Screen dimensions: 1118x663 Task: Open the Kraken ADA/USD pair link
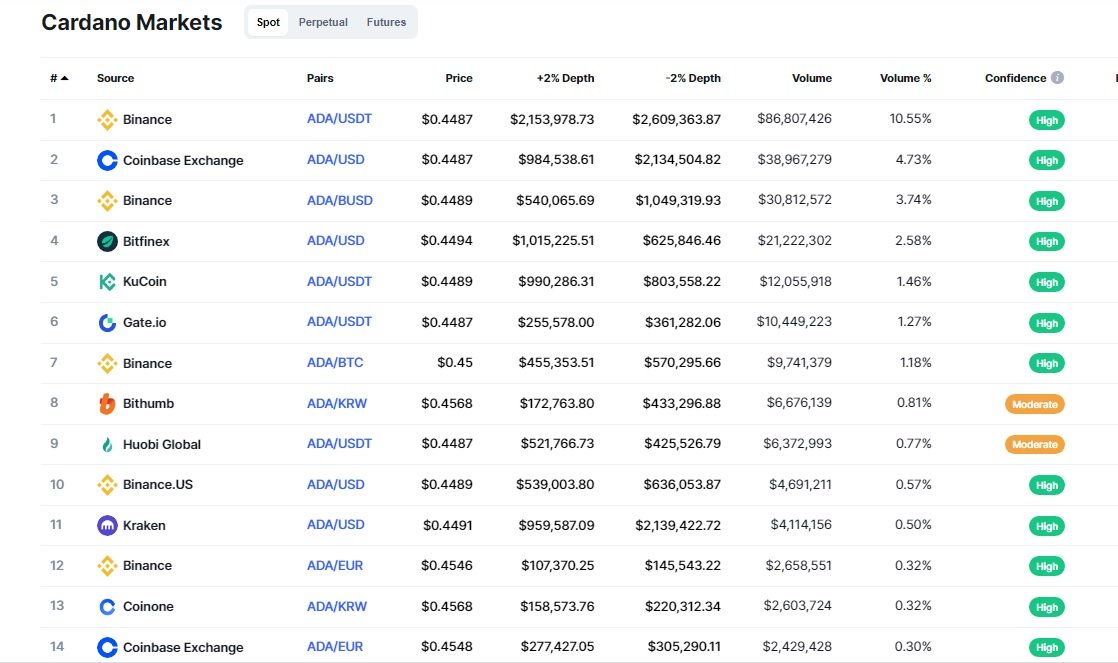pyautogui.click(x=336, y=525)
